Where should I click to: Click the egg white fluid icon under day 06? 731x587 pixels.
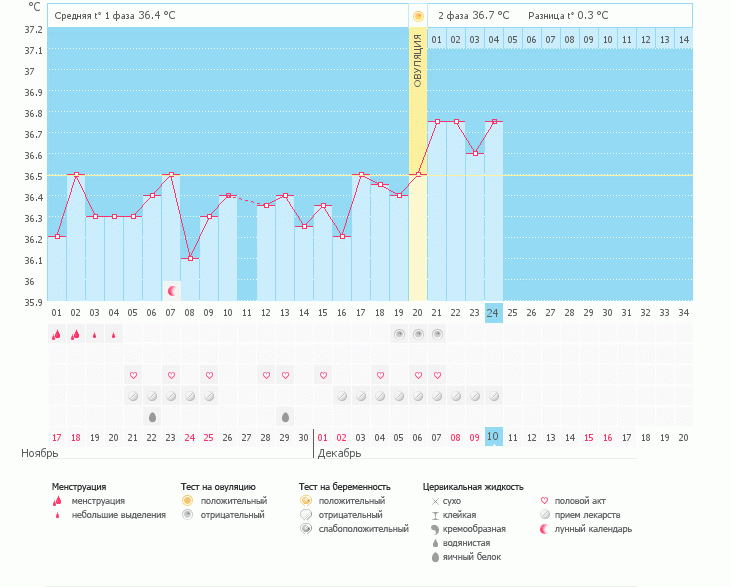tap(152, 416)
